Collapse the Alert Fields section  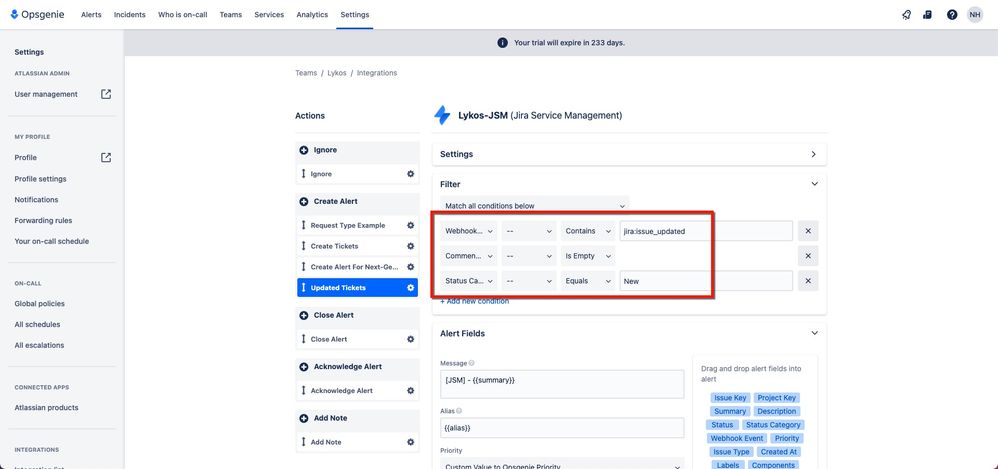814,333
